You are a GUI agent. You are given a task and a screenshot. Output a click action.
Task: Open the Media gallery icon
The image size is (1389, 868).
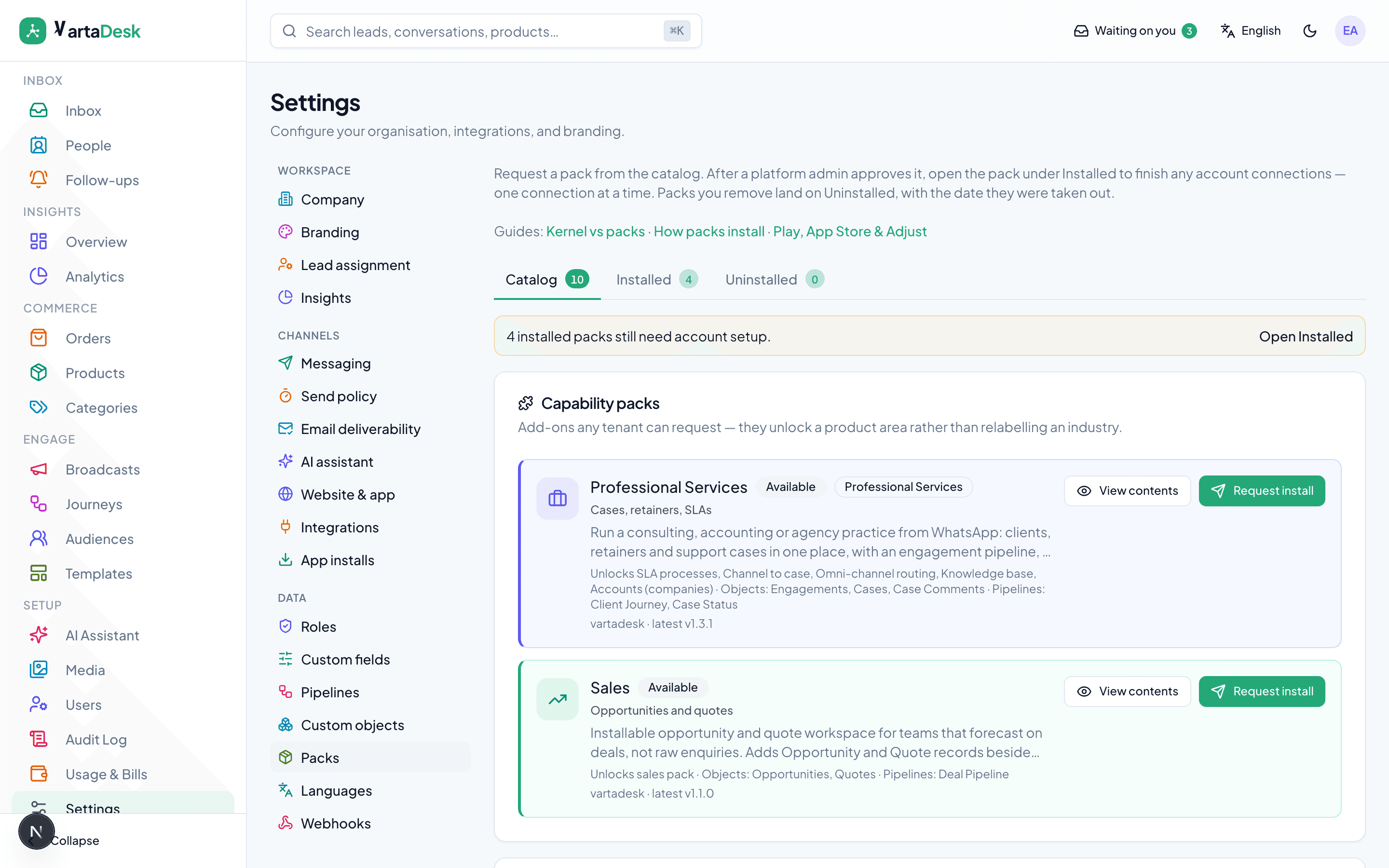point(39,670)
